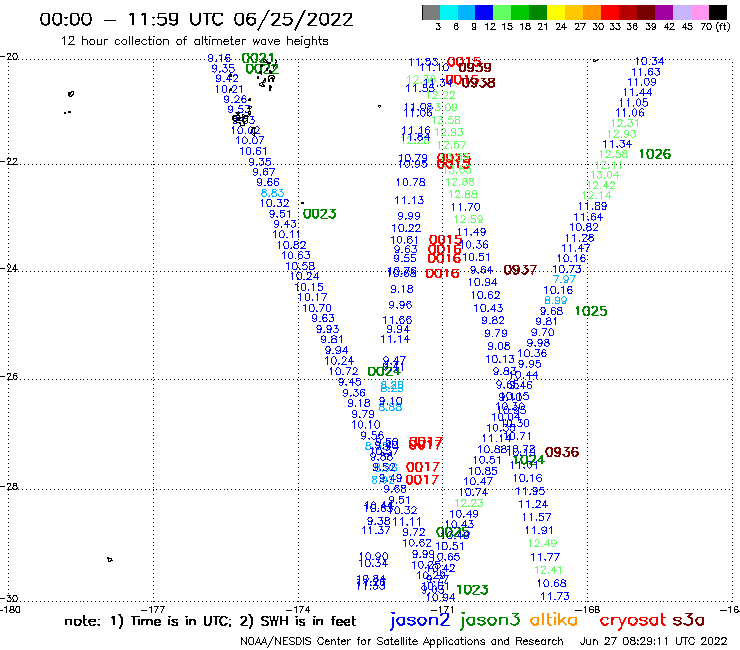Click the lavender color scale segment
The image size is (740, 650).
pyautogui.click(x=681, y=12)
